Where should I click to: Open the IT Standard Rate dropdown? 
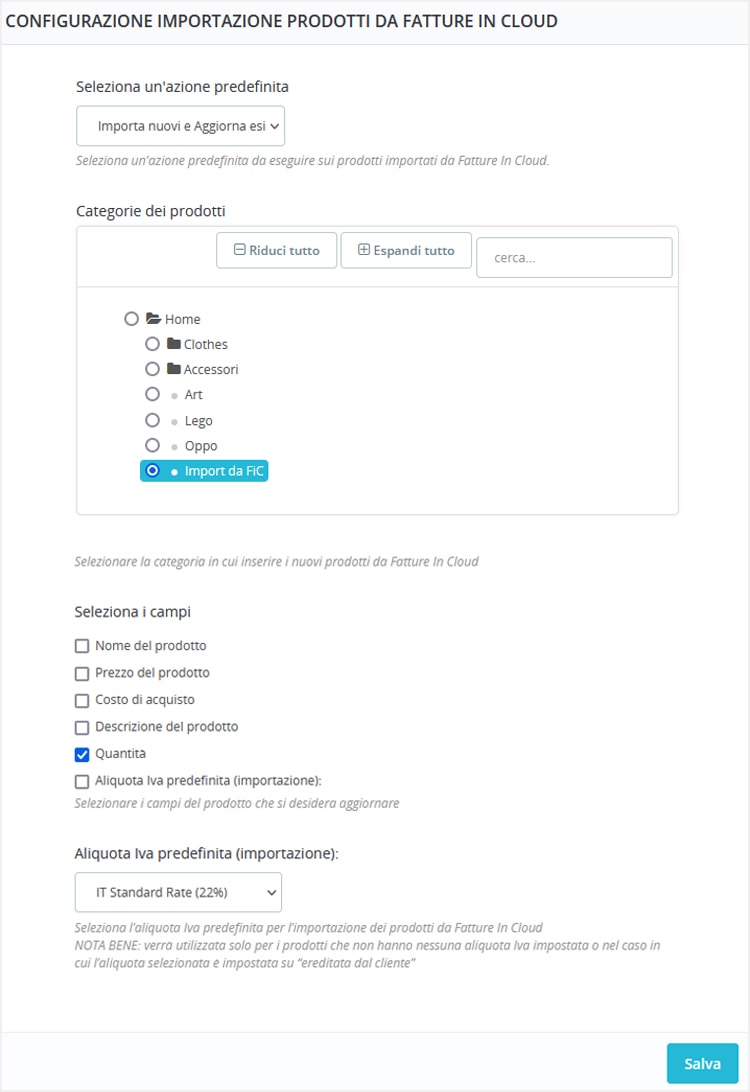(x=178, y=892)
